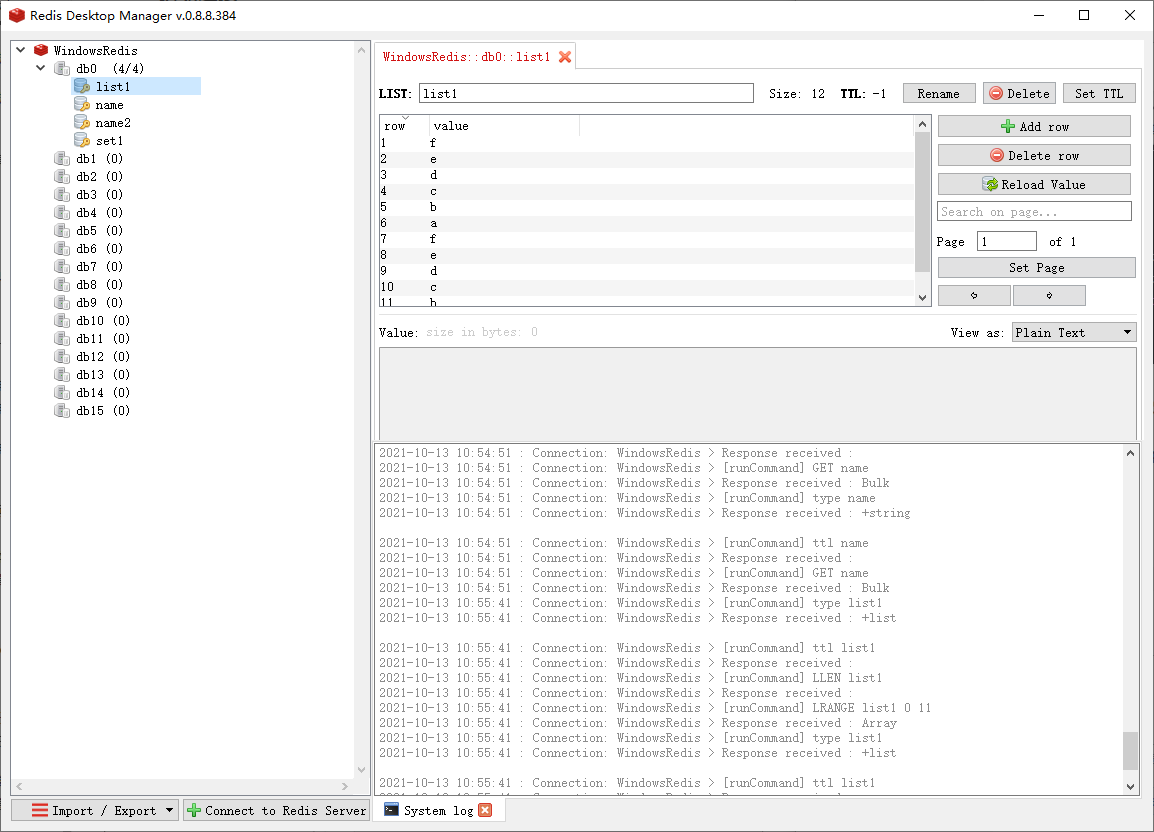Click the db9 database icon
This screenshot has width=1154, height=832.
pyautogui.click(x=62, y=303)
